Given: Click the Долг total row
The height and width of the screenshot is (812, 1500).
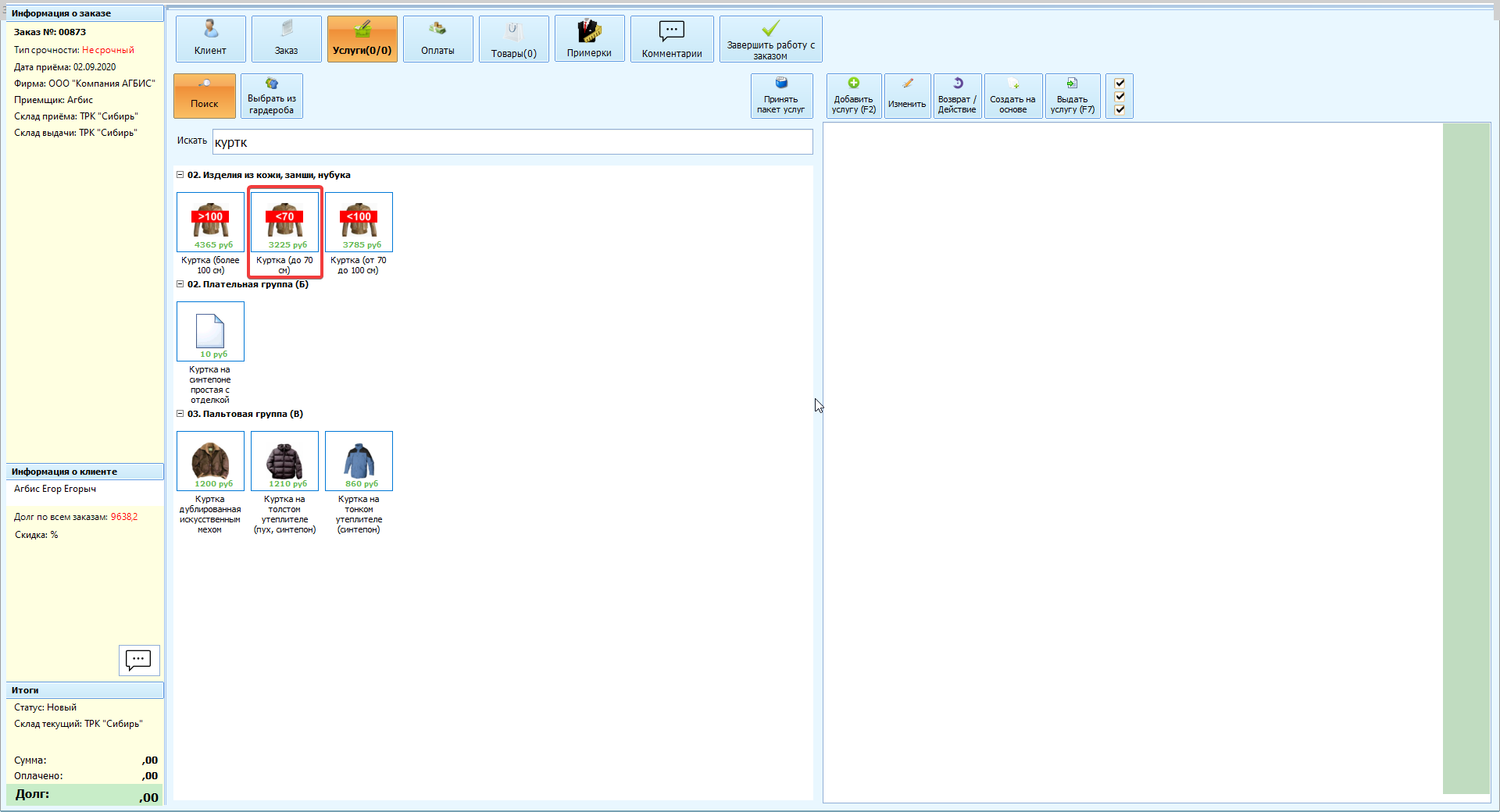Looking at the screenshot, I should 85,795.
